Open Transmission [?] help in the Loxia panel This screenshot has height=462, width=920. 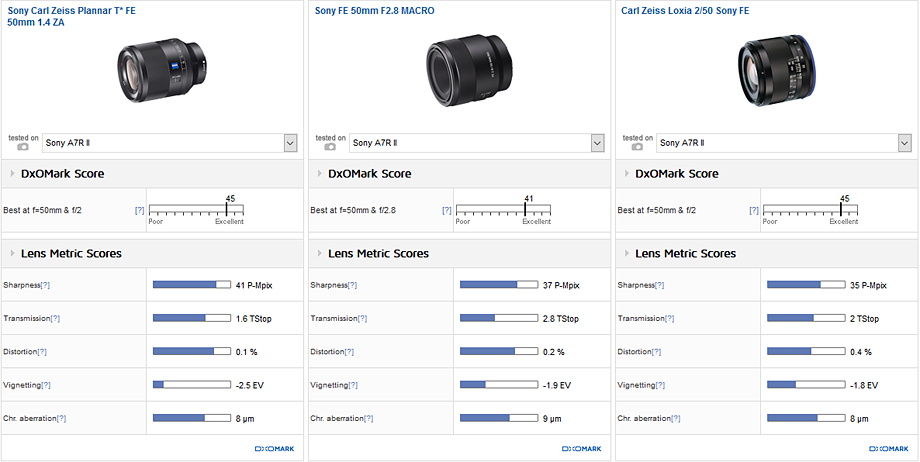(x=669, y=319)
